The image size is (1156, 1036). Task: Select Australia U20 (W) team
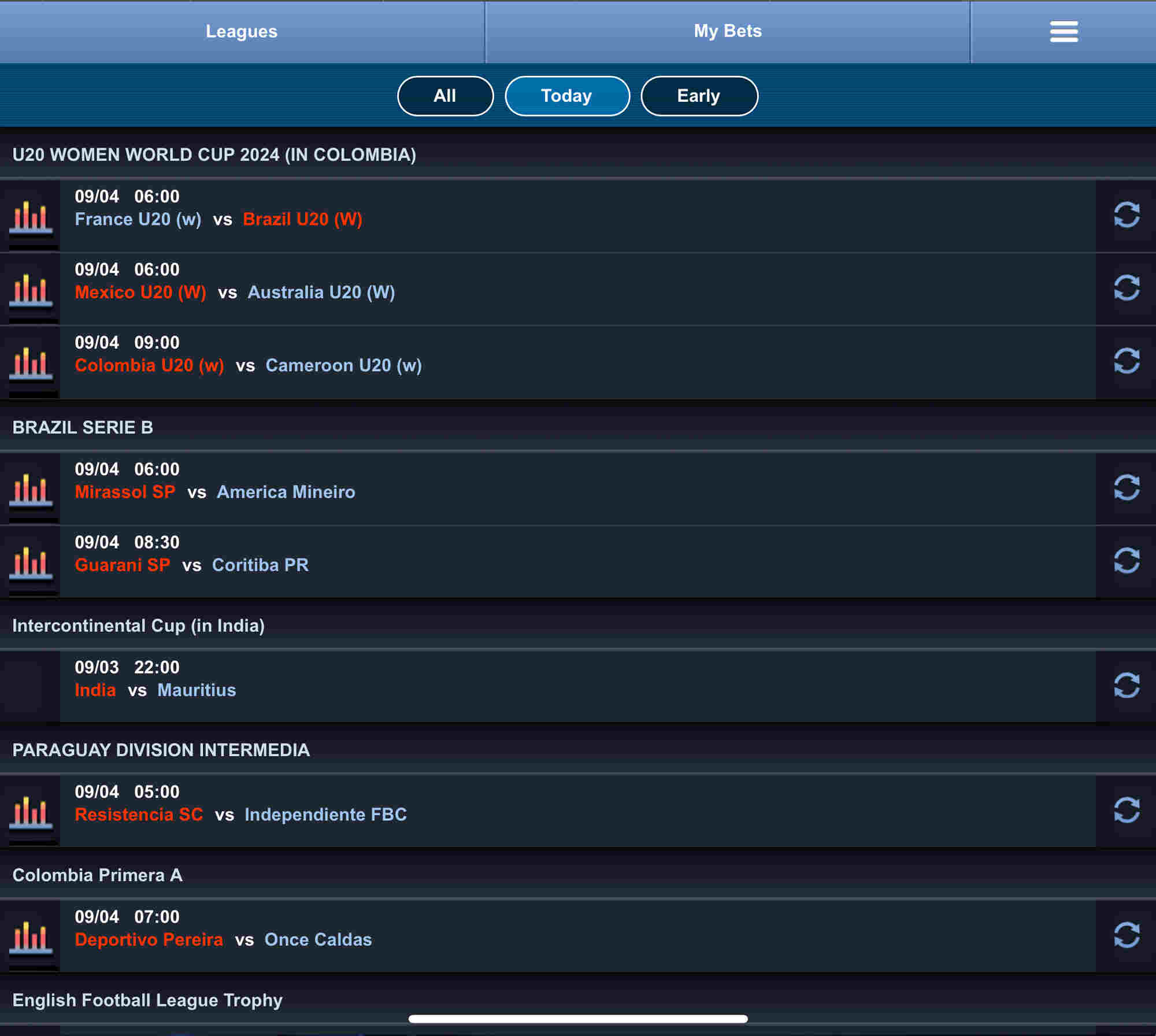point(321,293)
